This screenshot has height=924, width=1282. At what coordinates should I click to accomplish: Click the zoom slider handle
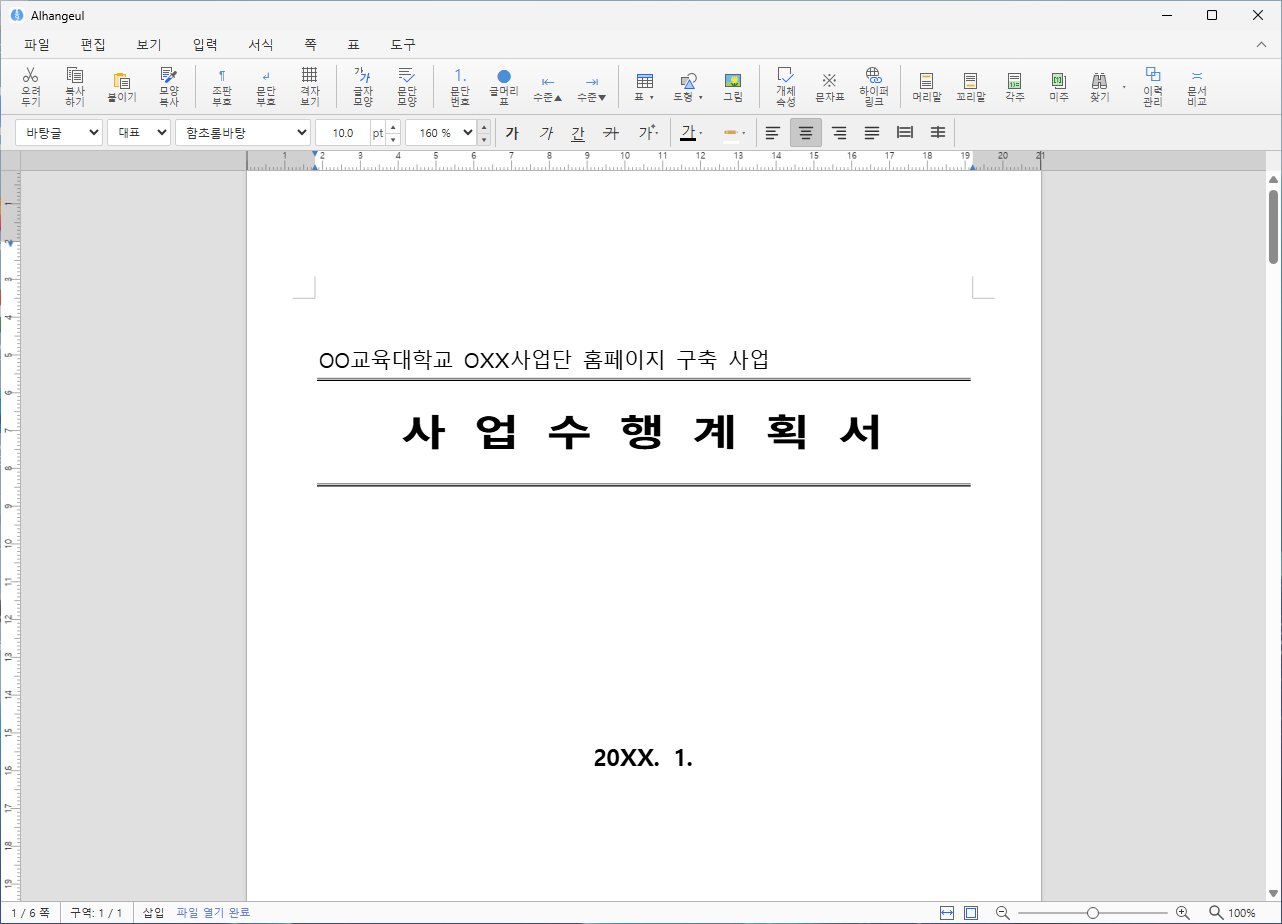(x=1093, y=913)
